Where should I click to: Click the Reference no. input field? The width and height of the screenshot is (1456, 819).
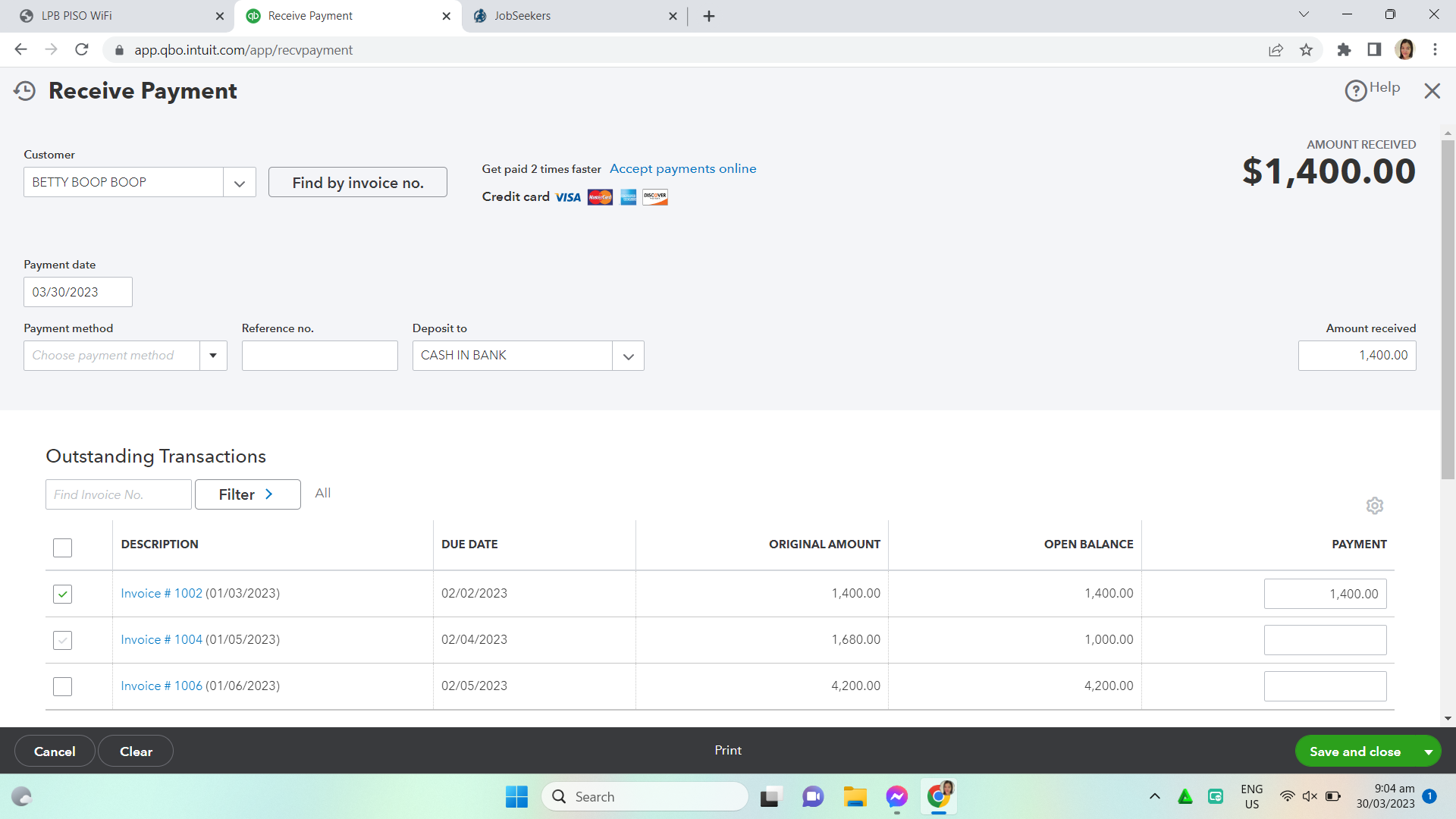319,356
